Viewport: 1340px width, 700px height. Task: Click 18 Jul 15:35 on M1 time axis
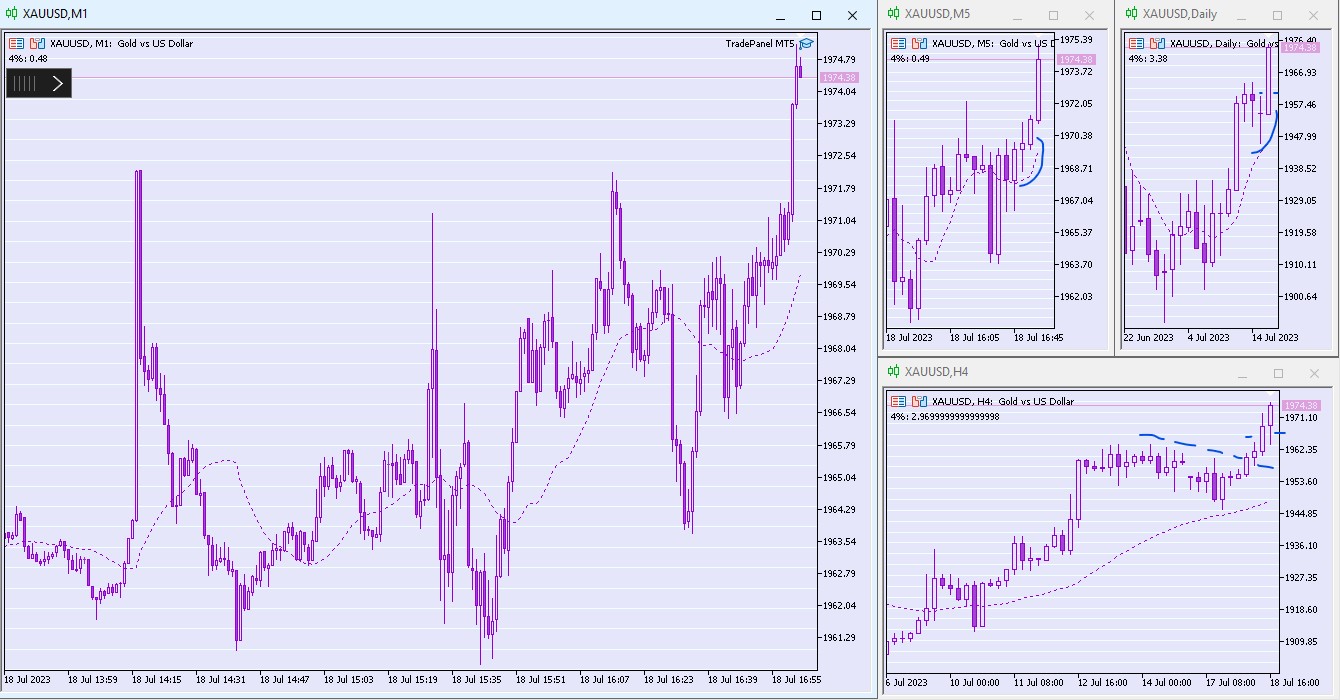click(477, 679)
